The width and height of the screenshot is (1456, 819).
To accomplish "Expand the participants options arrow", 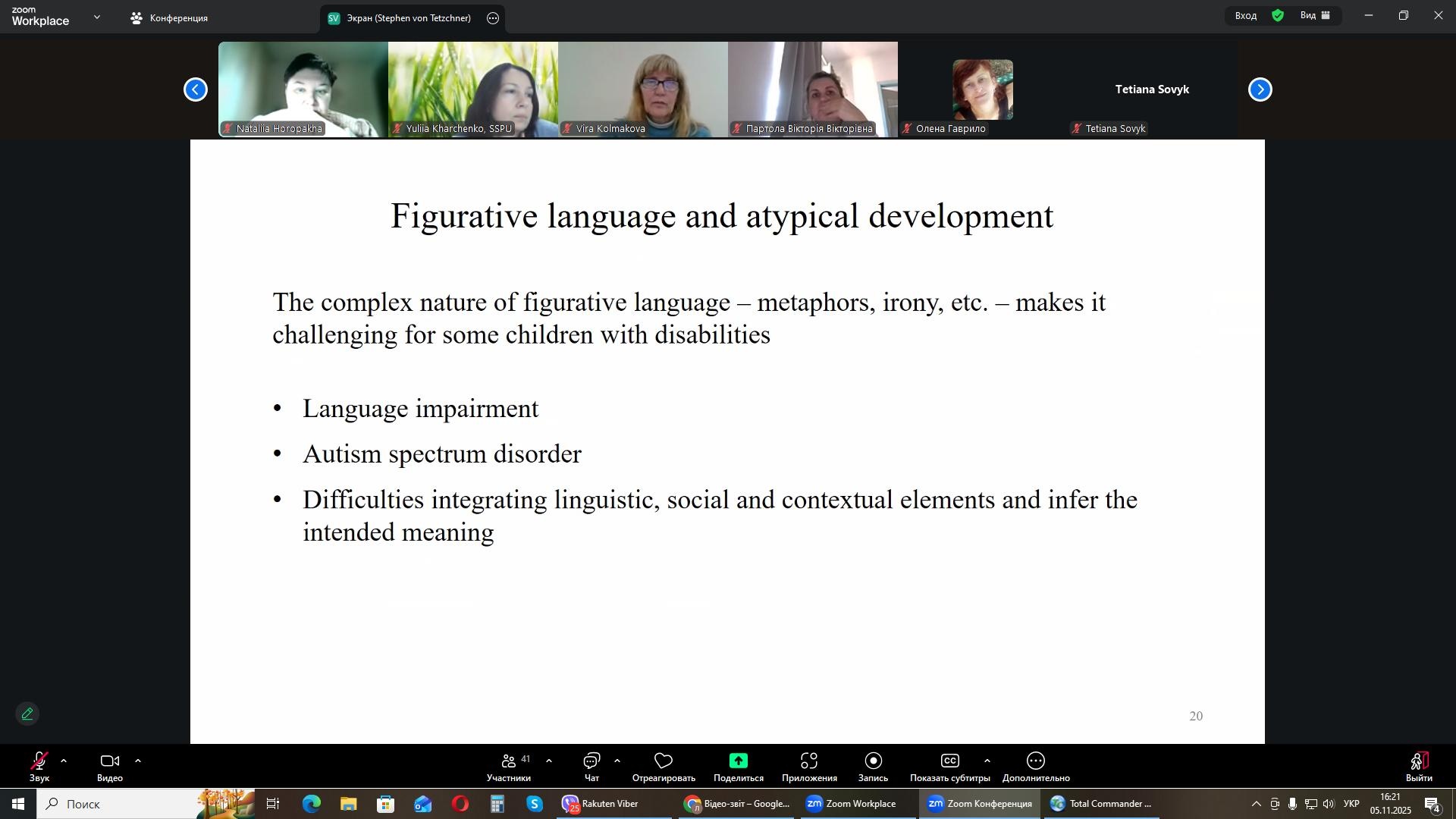I will (x=549, y=761).
